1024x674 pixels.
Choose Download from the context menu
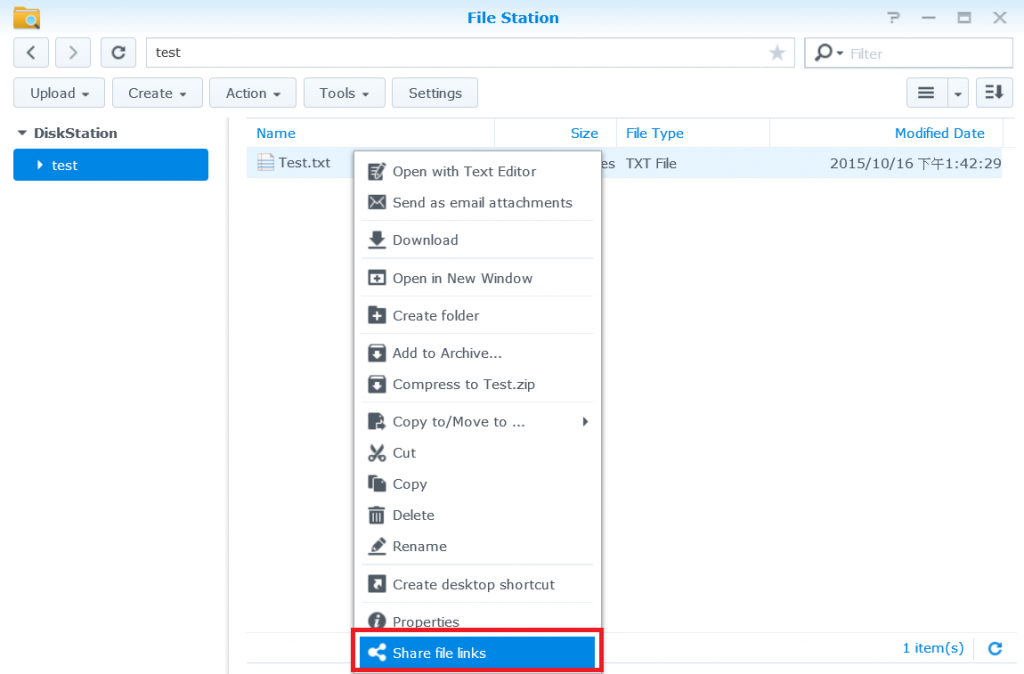425,240
